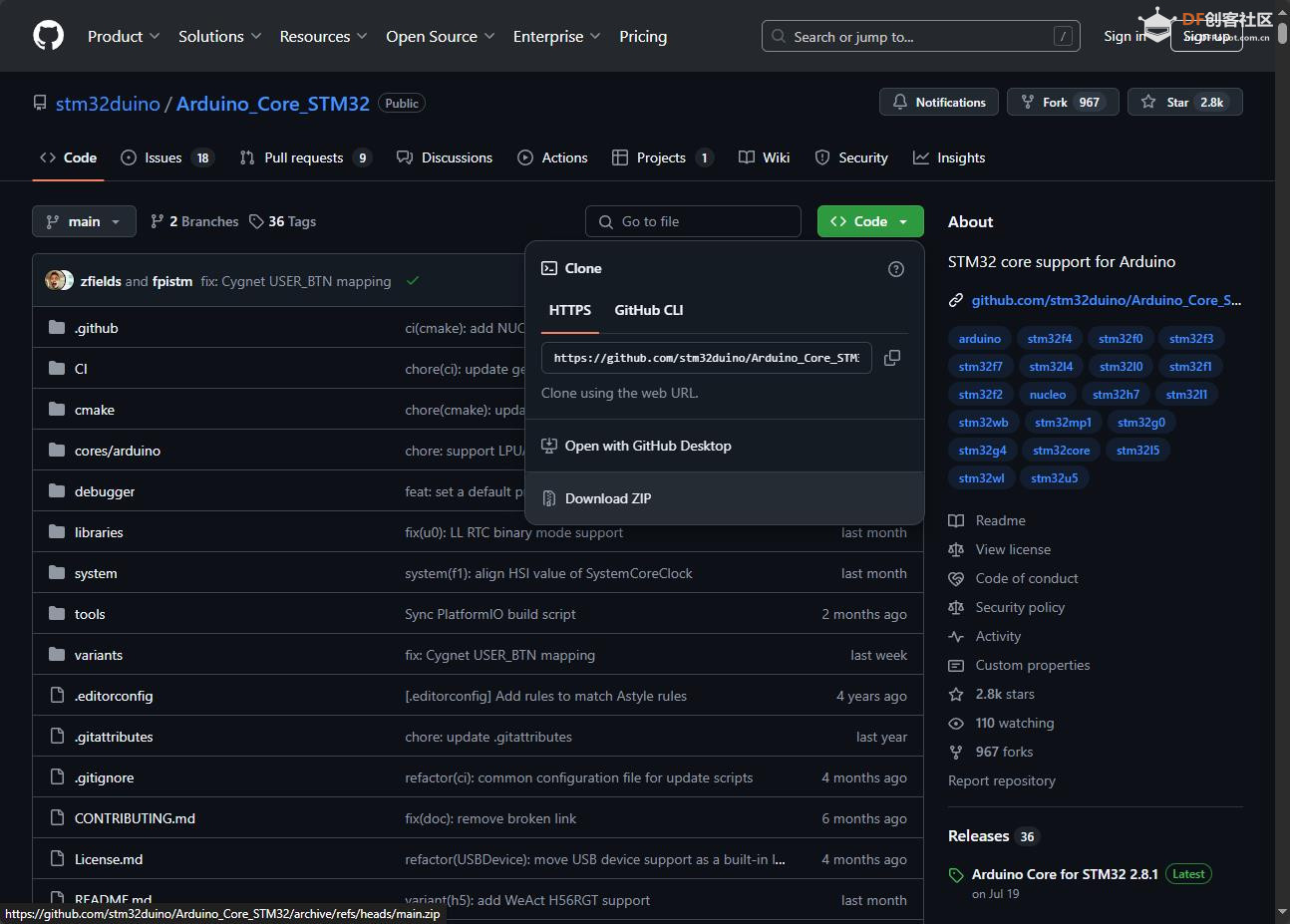Open the Security tab

[851, 157]
